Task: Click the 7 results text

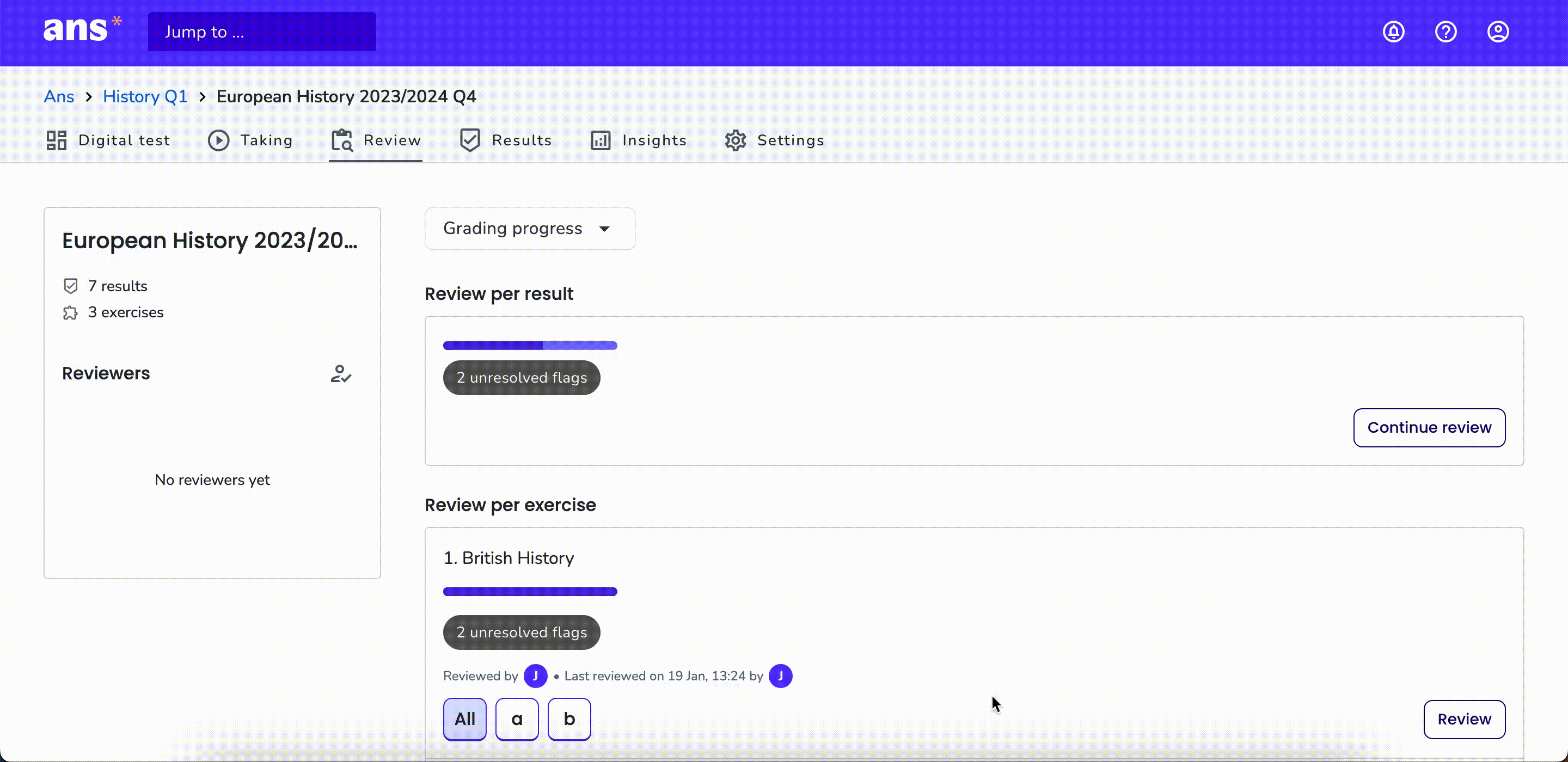Action: point(118,286)
